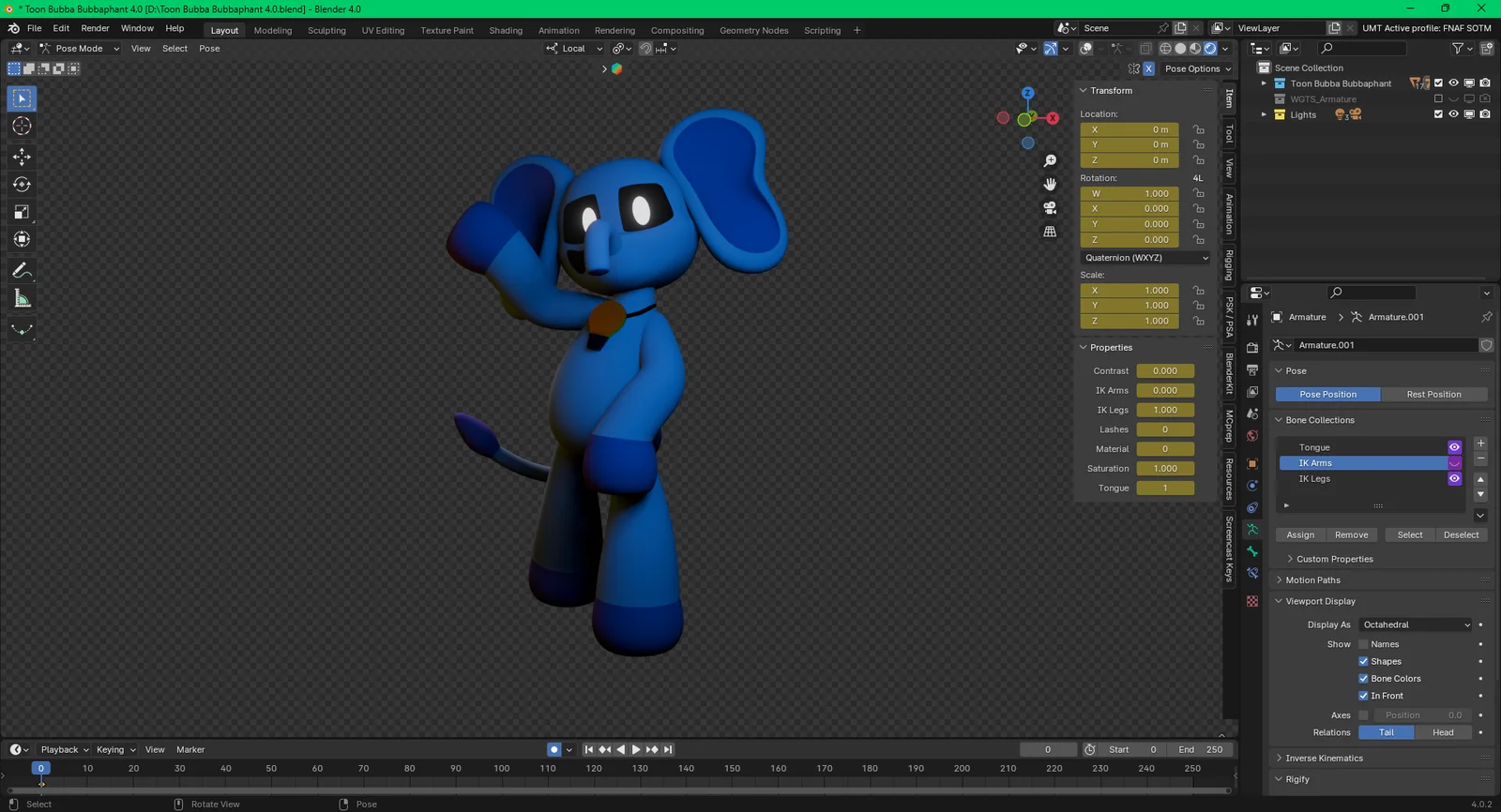Adjust the IK Arms property slider
This screenshot has height=812, width=1501.
click(1165, 391)
